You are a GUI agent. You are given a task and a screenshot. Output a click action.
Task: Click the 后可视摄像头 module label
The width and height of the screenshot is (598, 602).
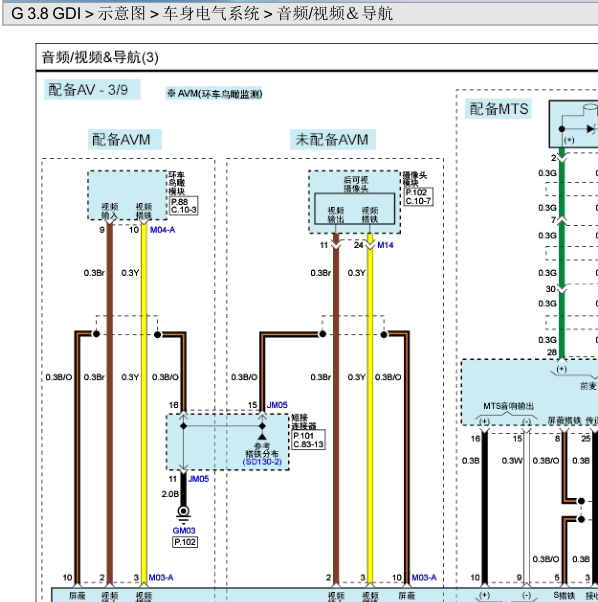(x=356, y=184)
